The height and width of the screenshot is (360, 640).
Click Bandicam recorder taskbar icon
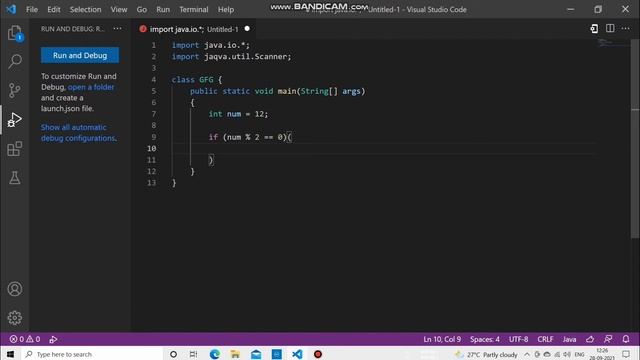click(x=318, y=354)
